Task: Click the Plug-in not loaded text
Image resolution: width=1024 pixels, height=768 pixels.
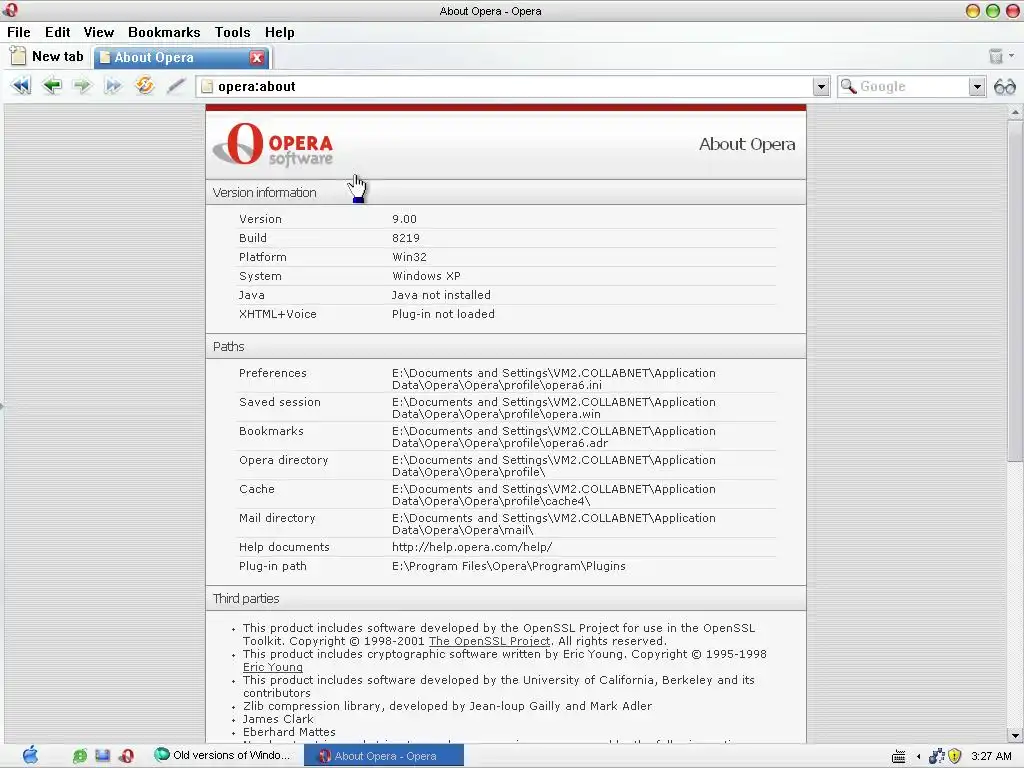Action: coord(443,314)
